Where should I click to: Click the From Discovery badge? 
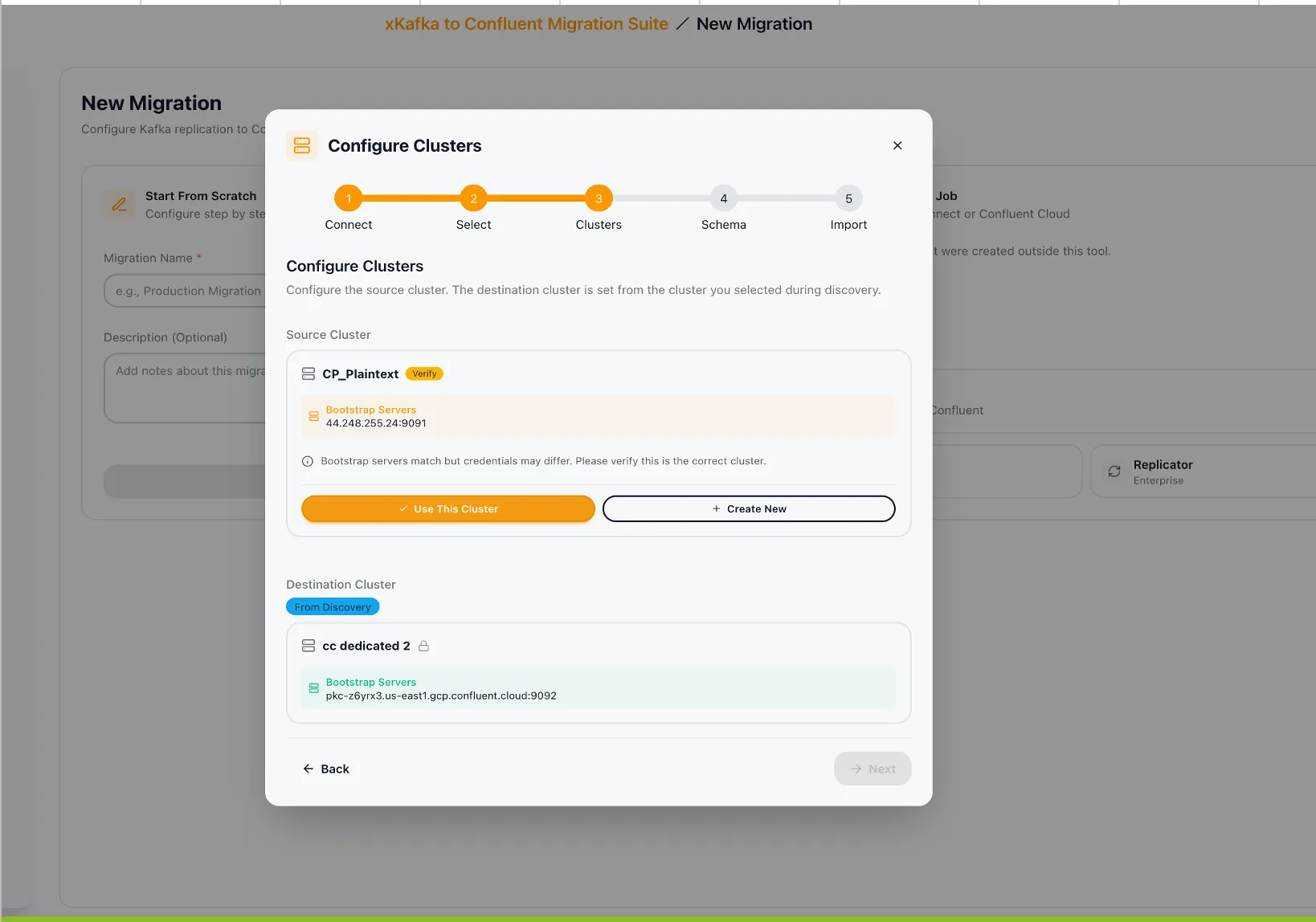tap(333, 606)
